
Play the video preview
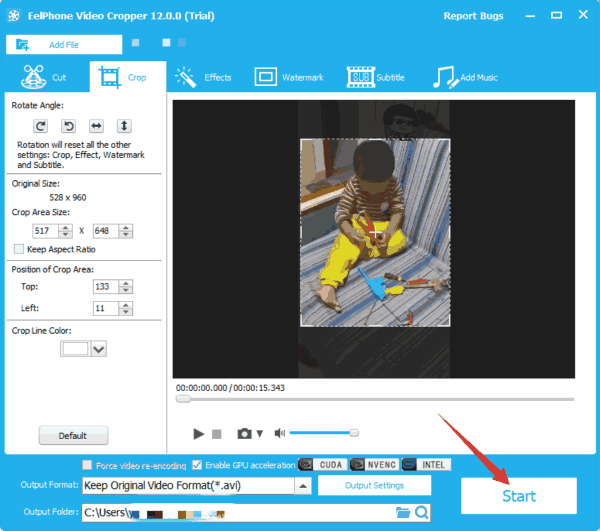point(198,434)
